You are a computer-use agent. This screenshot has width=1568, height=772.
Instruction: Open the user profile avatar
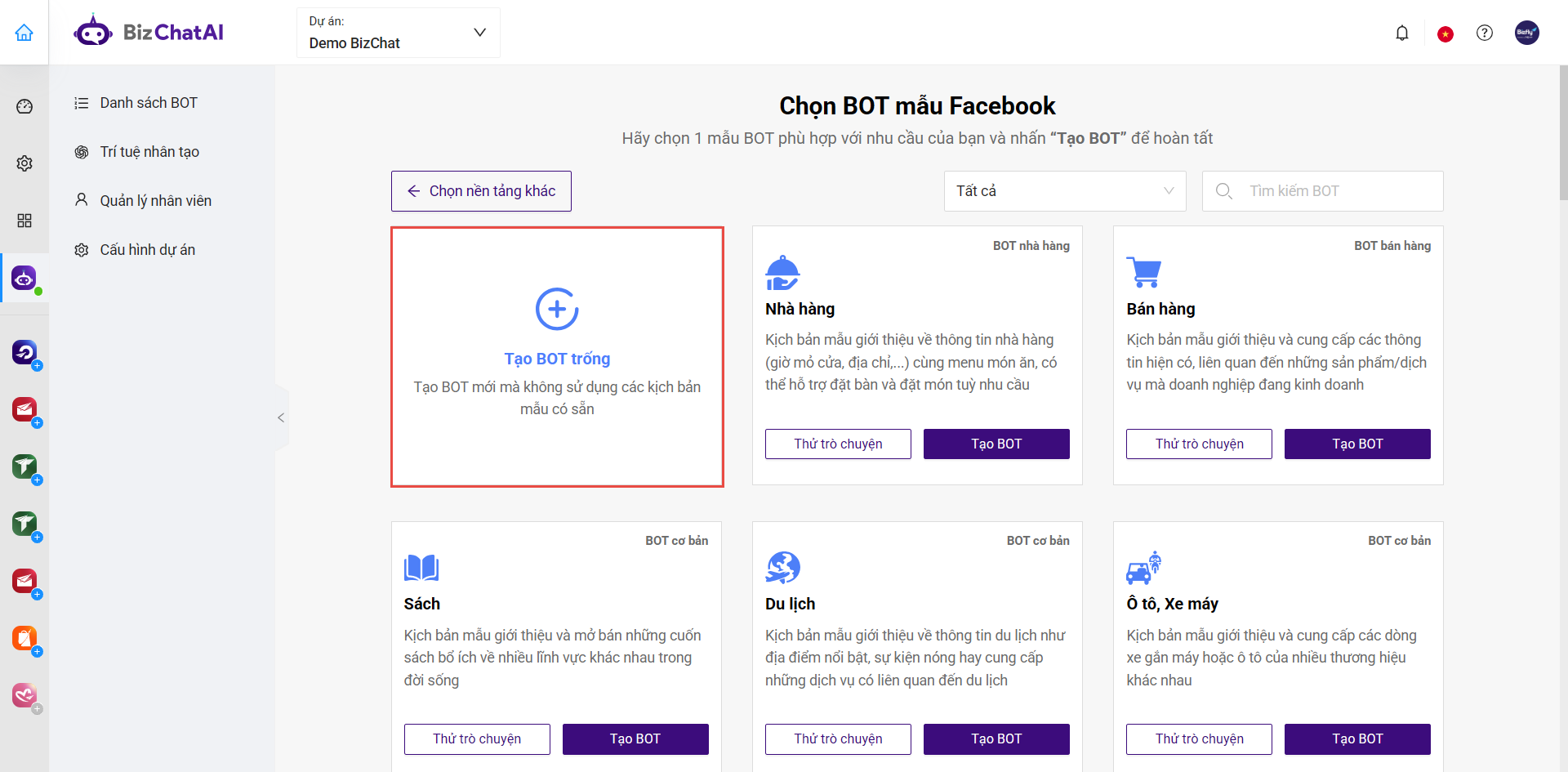pos(1527,33)
